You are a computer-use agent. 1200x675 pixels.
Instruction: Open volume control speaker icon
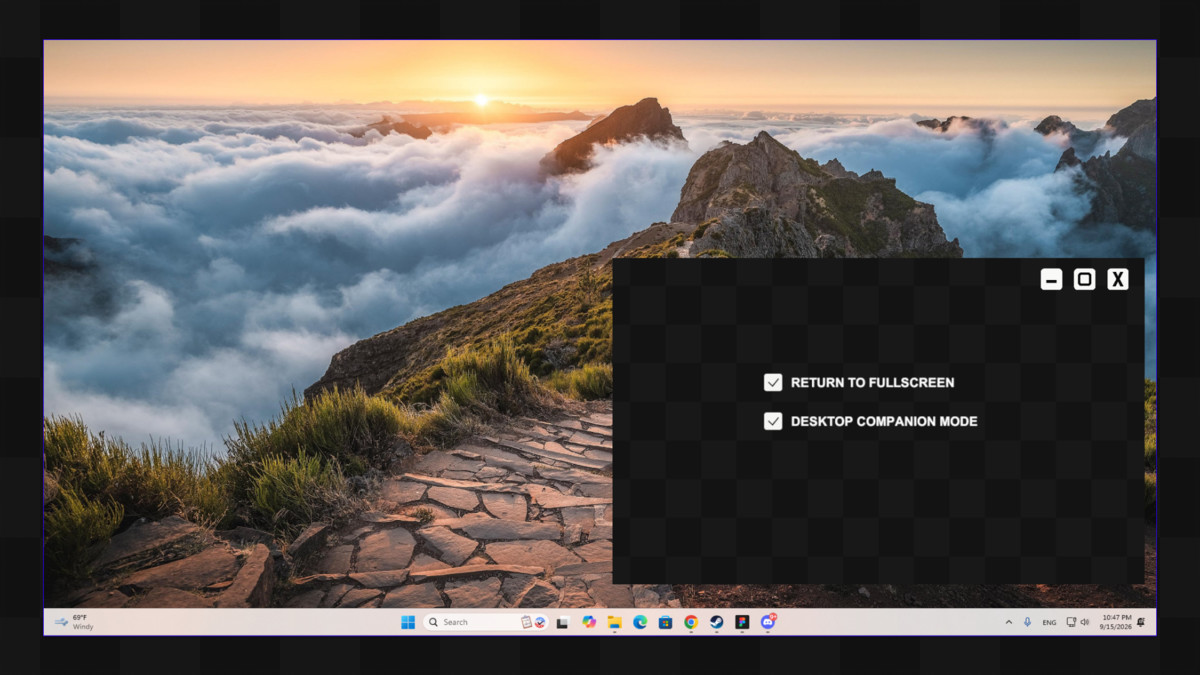pyautogui.click(x=1084, y=622)
